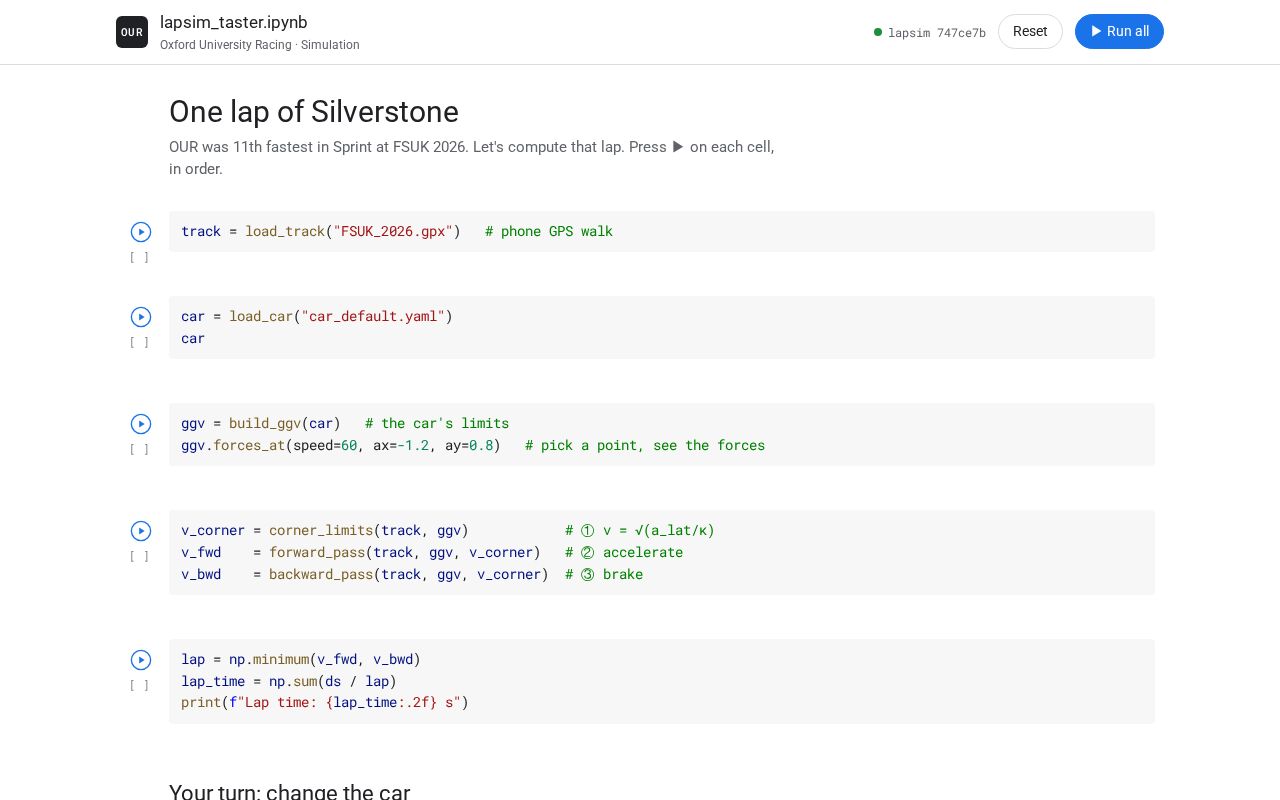Run the load_track cell
The image size is (1280, 800).
141,232
